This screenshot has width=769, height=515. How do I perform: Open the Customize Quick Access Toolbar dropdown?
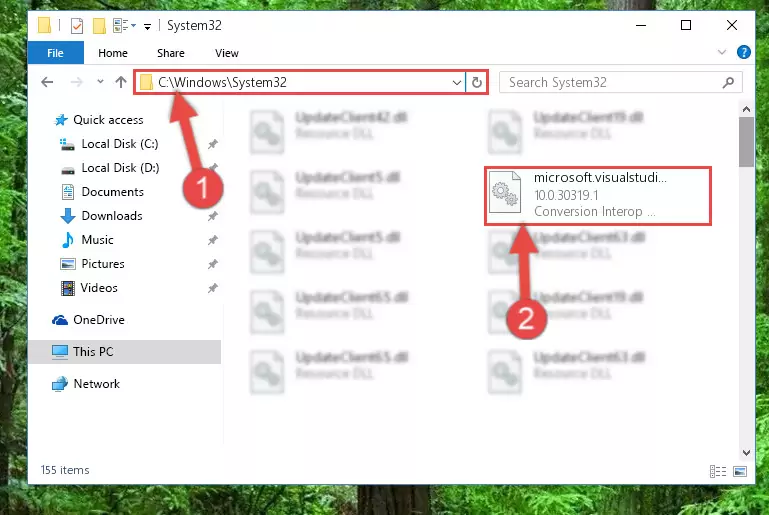[147, 26]
